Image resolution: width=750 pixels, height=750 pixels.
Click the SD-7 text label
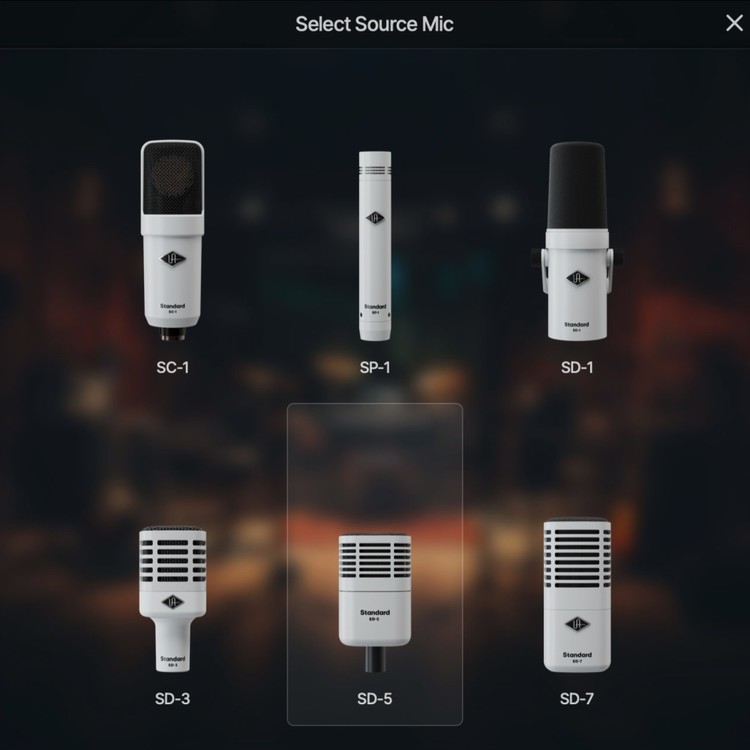(577, 699)
